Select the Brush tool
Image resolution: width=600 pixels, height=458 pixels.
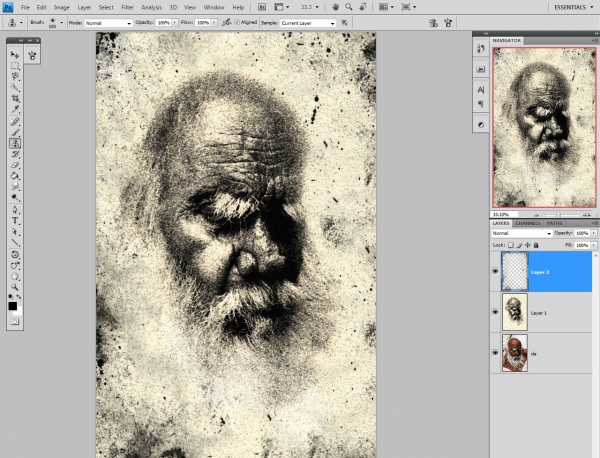point(15,133)
